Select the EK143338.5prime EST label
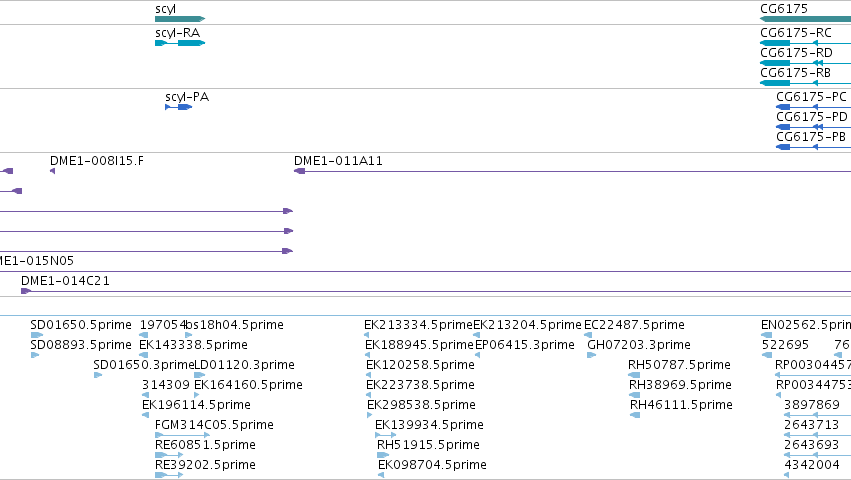The image size is (851, 480). click(x=193, y=345)
